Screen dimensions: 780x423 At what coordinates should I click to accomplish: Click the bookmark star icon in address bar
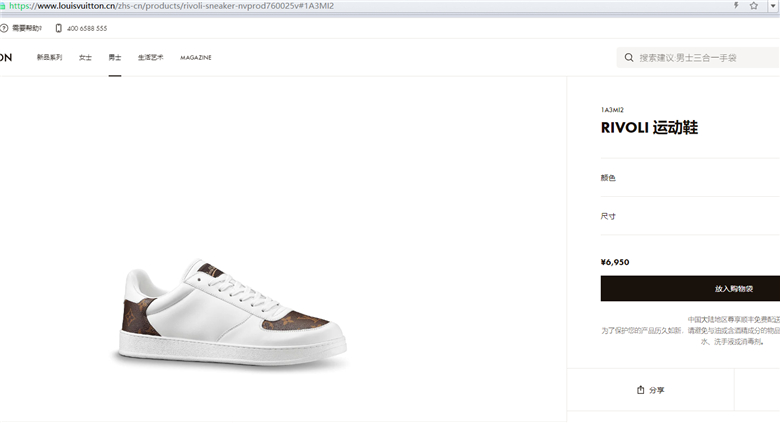754,5
